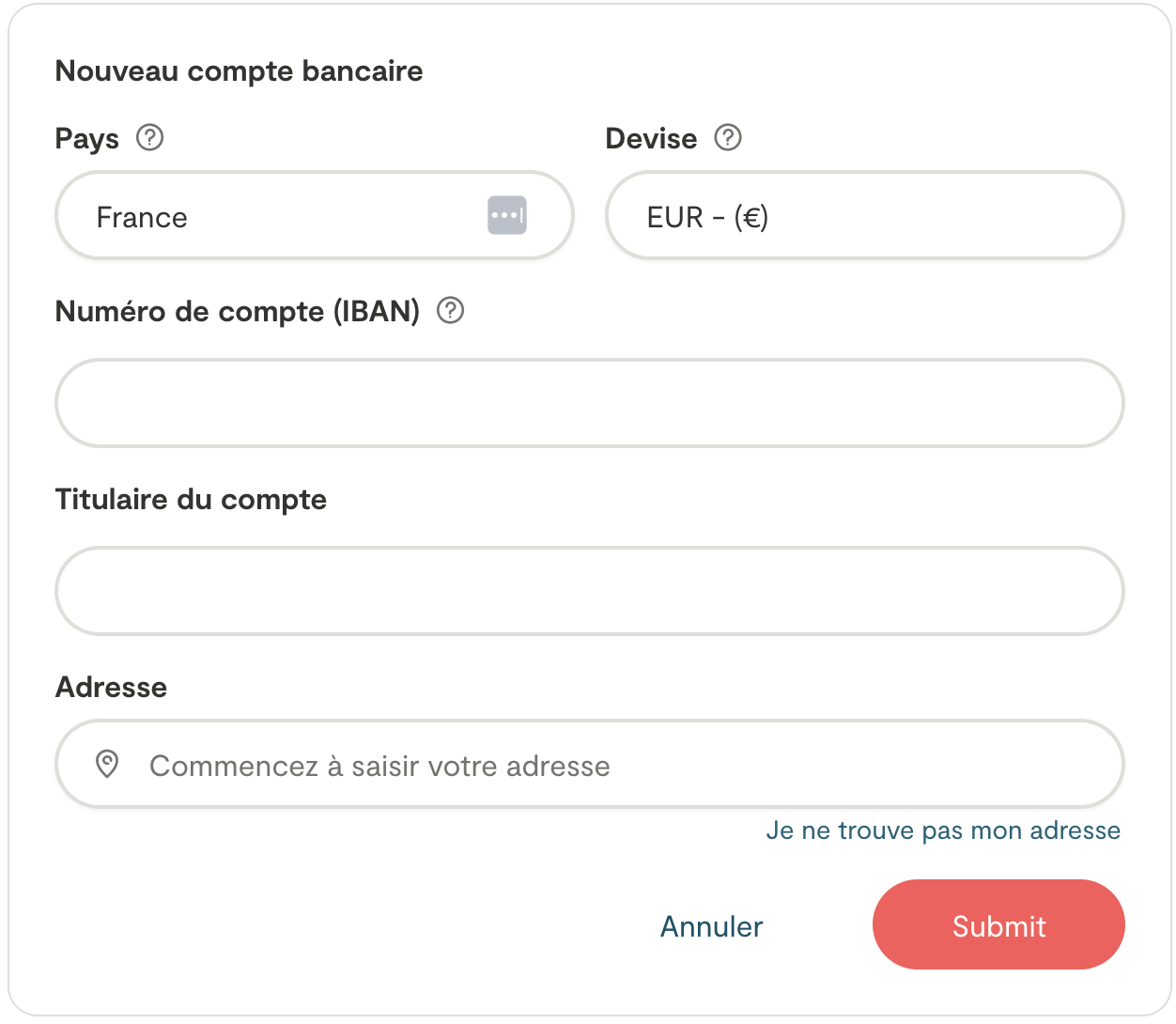The width and height of the screenshot is (1176, 1024).
Task: Open the IBAN help tooltip icon
Action: point(451,310)
